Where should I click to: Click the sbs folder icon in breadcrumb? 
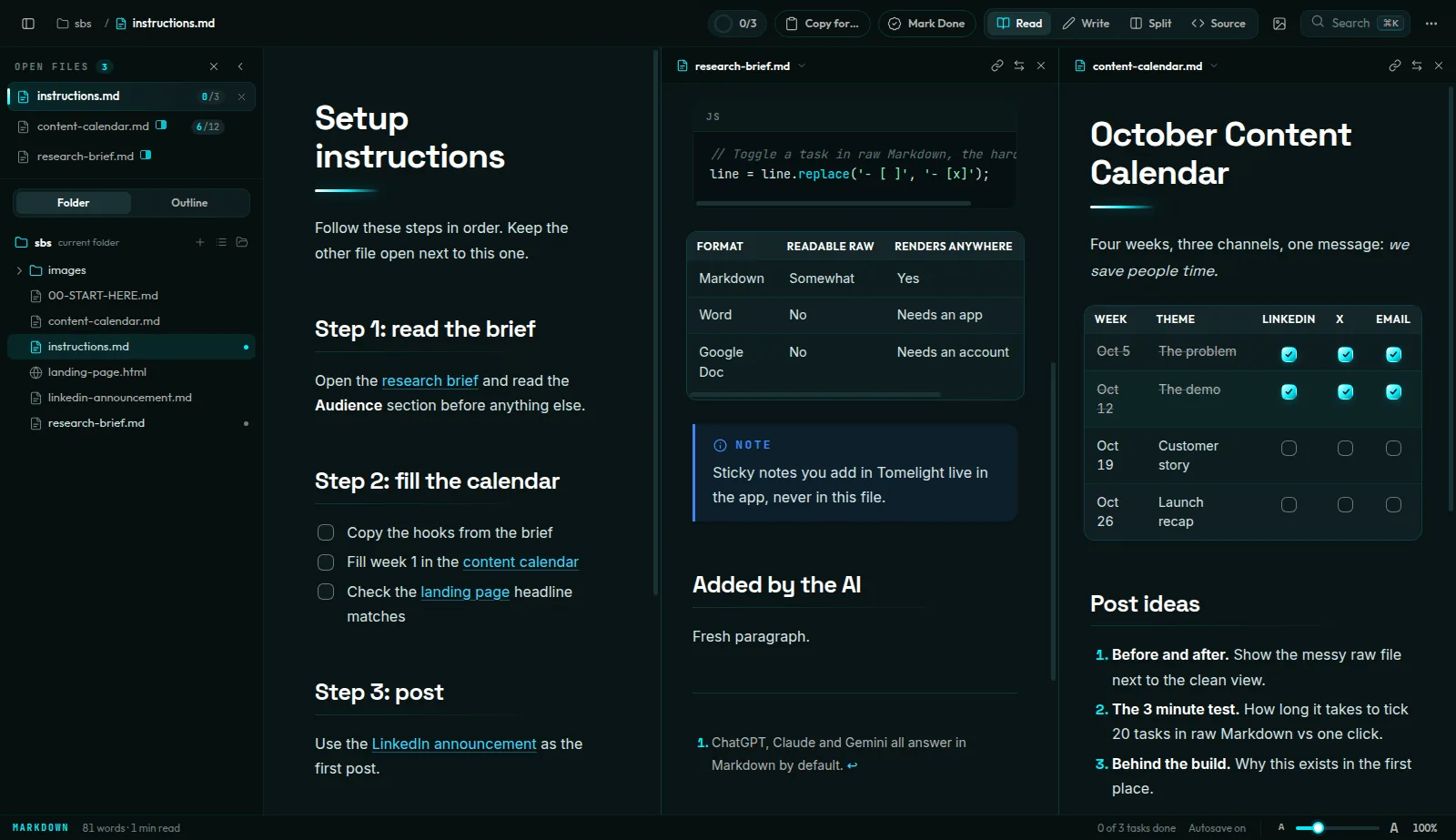pyautogui.click(x=63, y=24)
